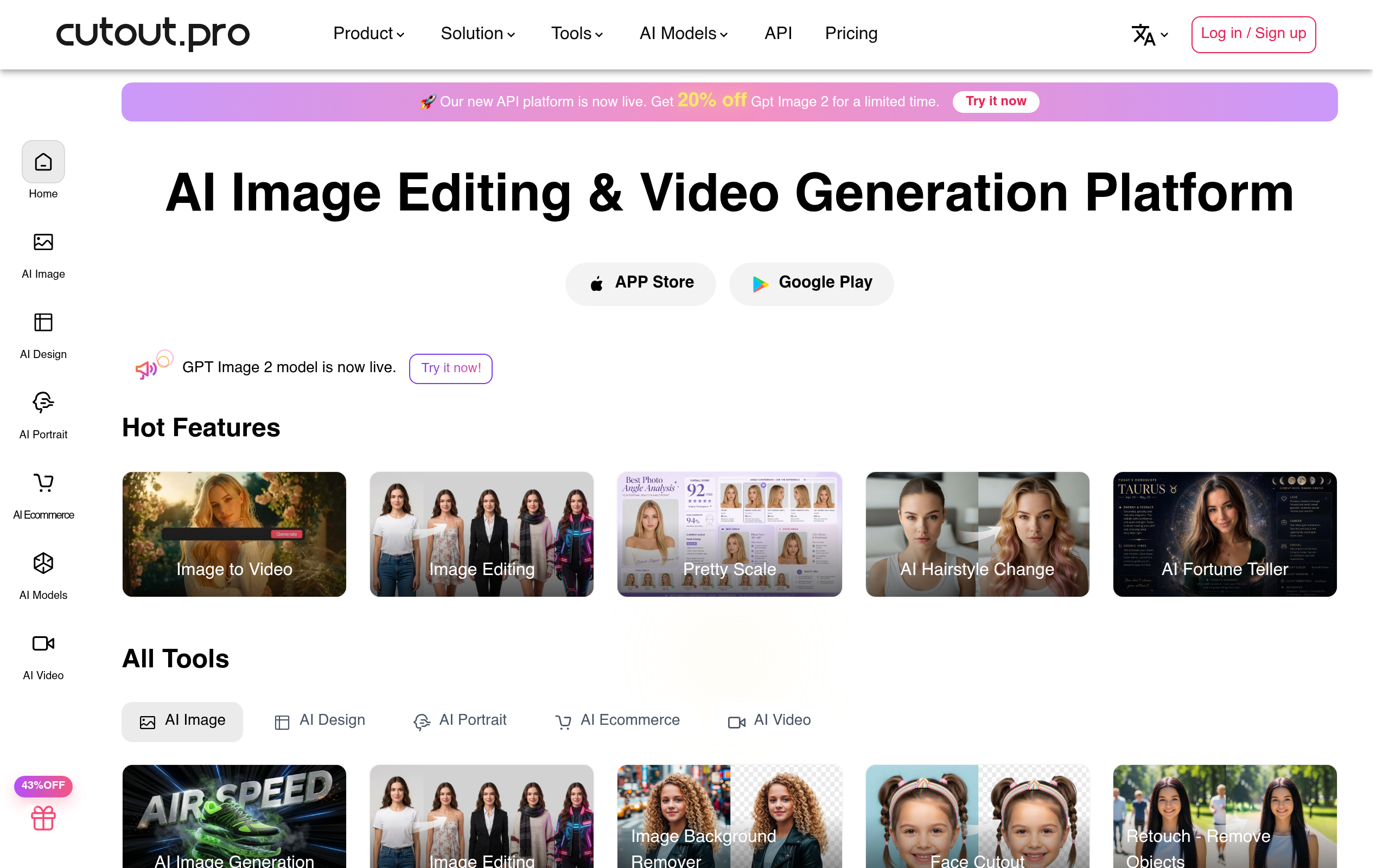Screen dimensions: 1389x868
Task: Open the Pretty Scale feature card
Action: [730, 534]
